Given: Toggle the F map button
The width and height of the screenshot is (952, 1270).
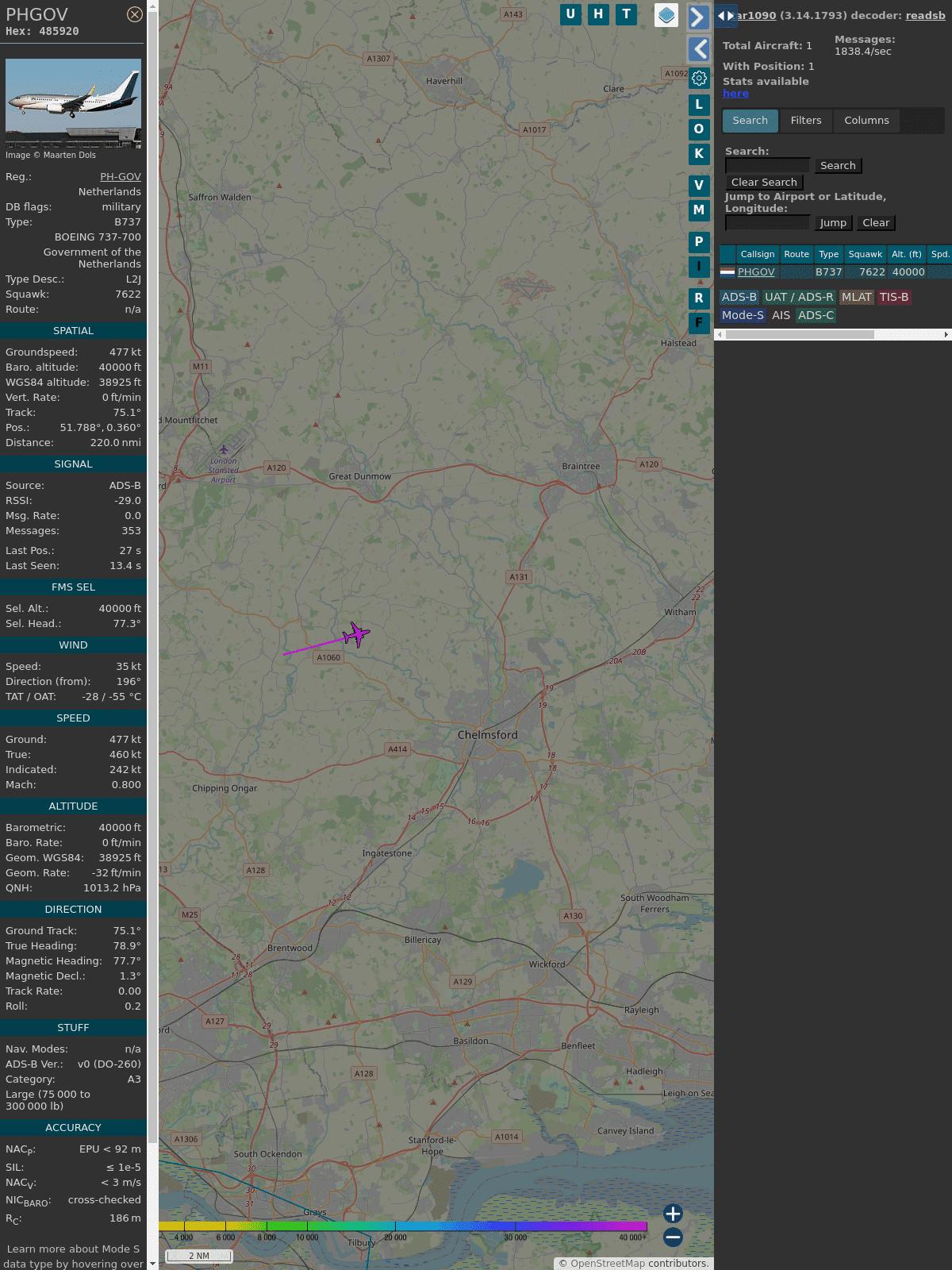Looking at the screenshot, I should [x=699, y=323].
